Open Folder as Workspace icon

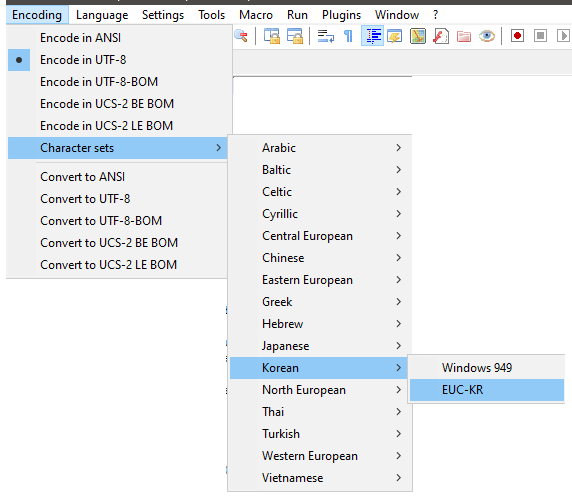pos(464,36)
